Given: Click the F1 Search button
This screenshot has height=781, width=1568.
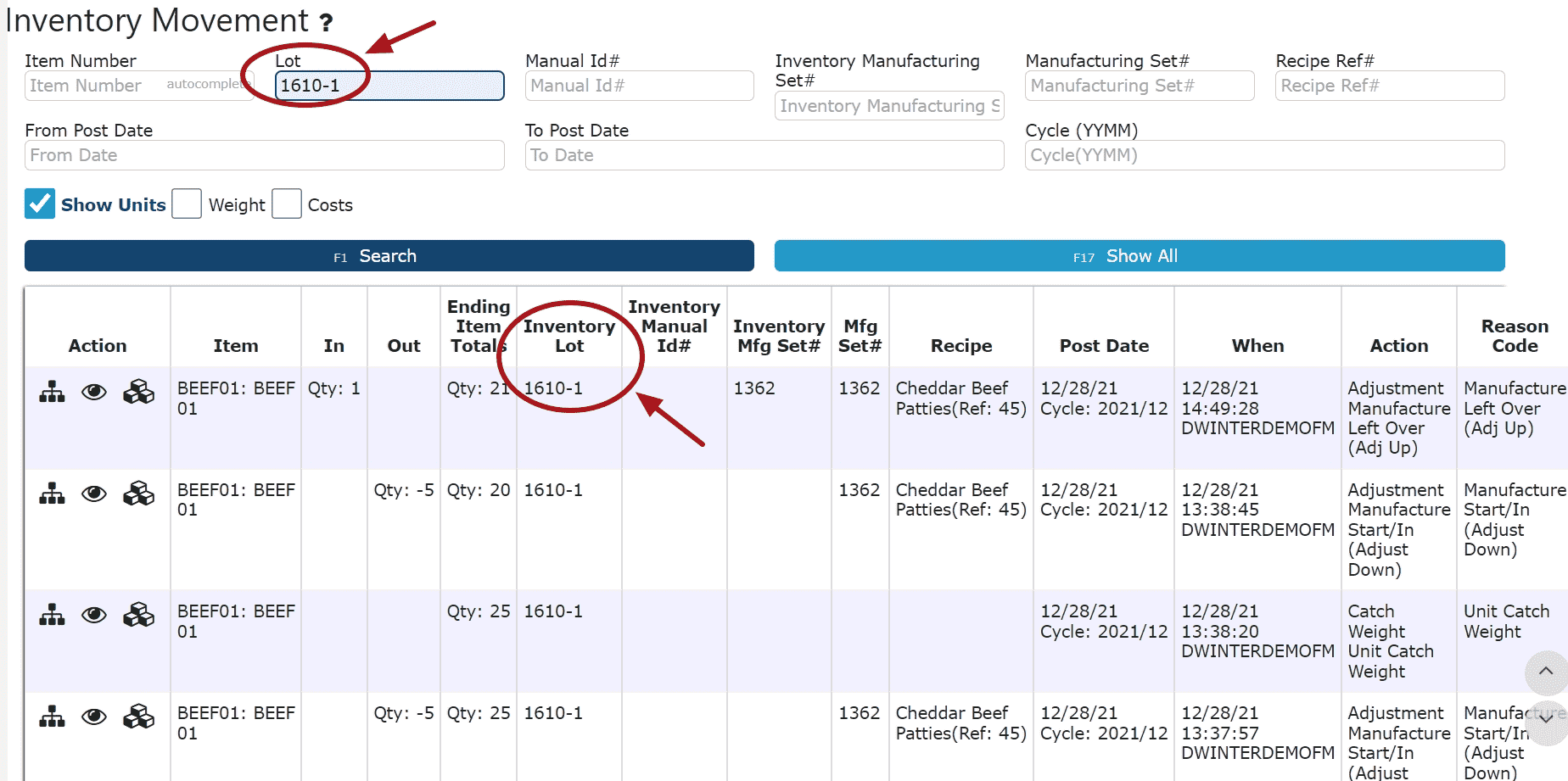Looking at the screenshot, I should click(389, 256).
